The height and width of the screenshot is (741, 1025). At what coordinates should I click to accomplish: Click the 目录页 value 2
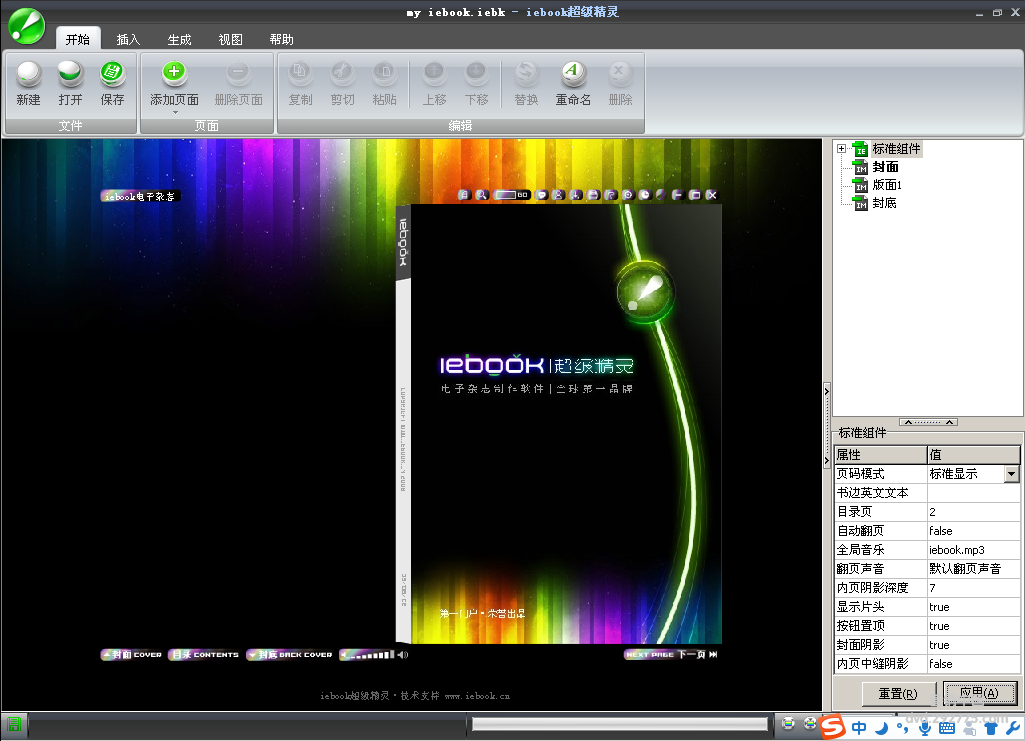tap(973, 512)
